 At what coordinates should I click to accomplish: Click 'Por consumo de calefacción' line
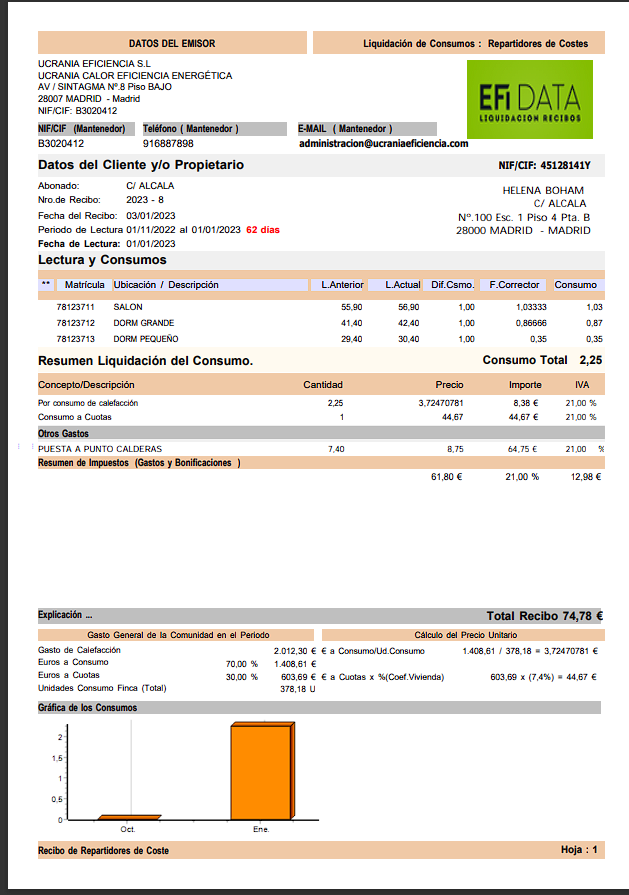coord(88,403)
